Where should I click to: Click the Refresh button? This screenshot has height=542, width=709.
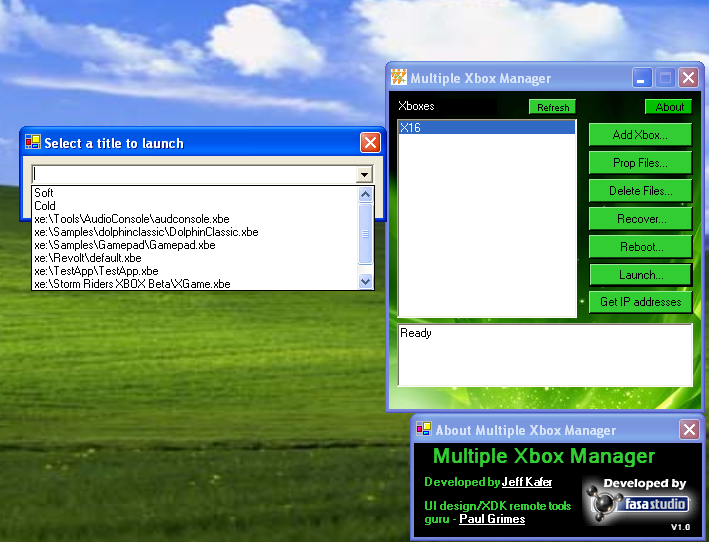pyautogui.click(x=553, y=107)
